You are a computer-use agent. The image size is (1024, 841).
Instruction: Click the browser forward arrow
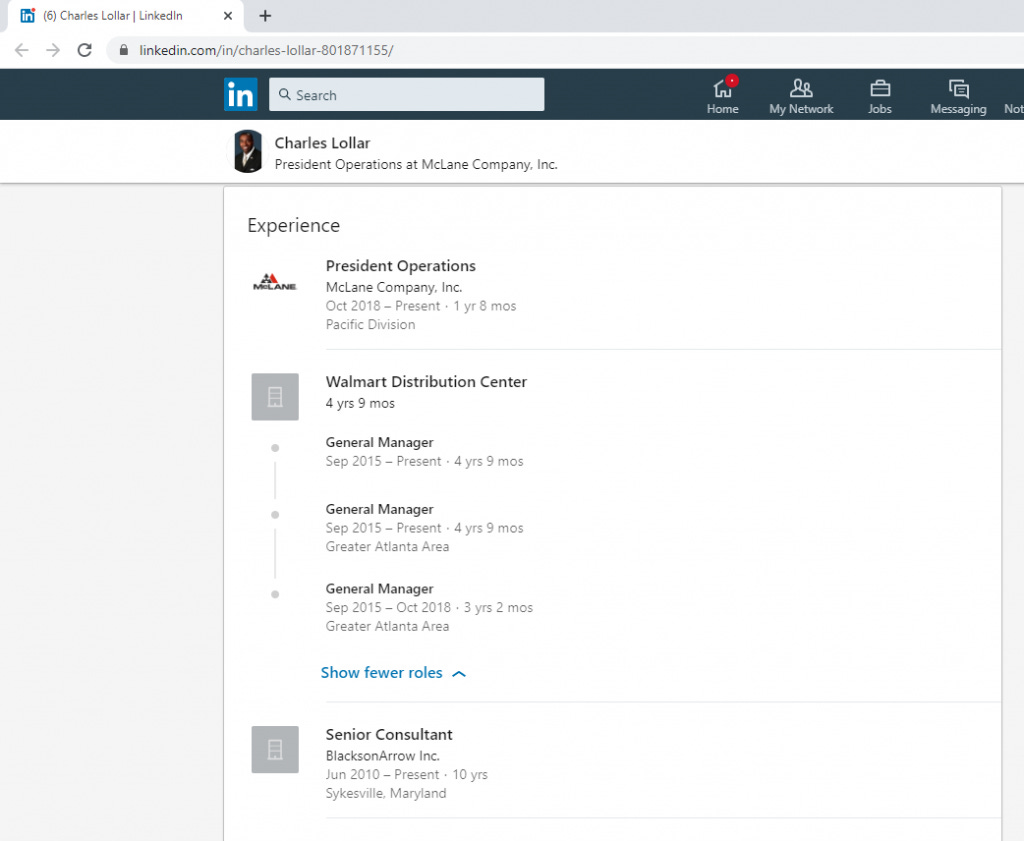[x=53, y=50]
